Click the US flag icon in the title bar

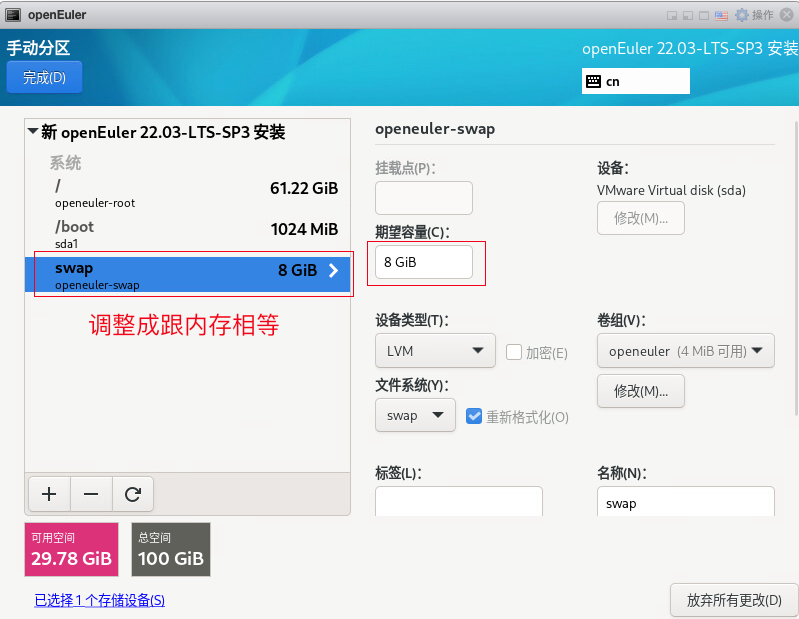[x=721, y=16]
